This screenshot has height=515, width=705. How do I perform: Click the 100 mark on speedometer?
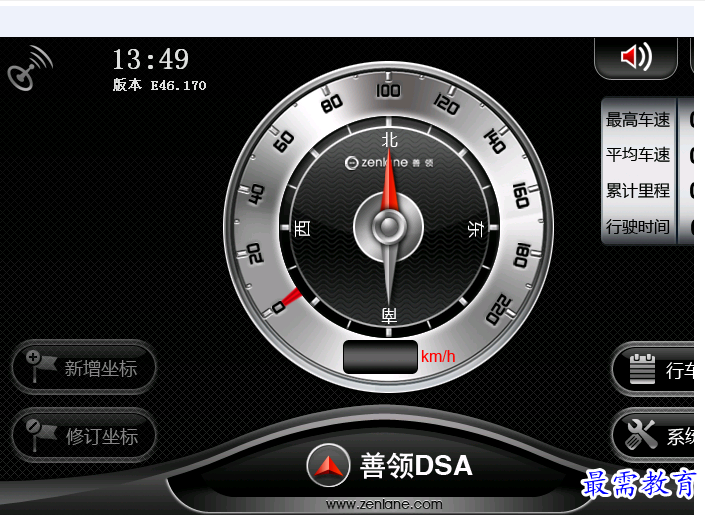(x=388, y=90)
